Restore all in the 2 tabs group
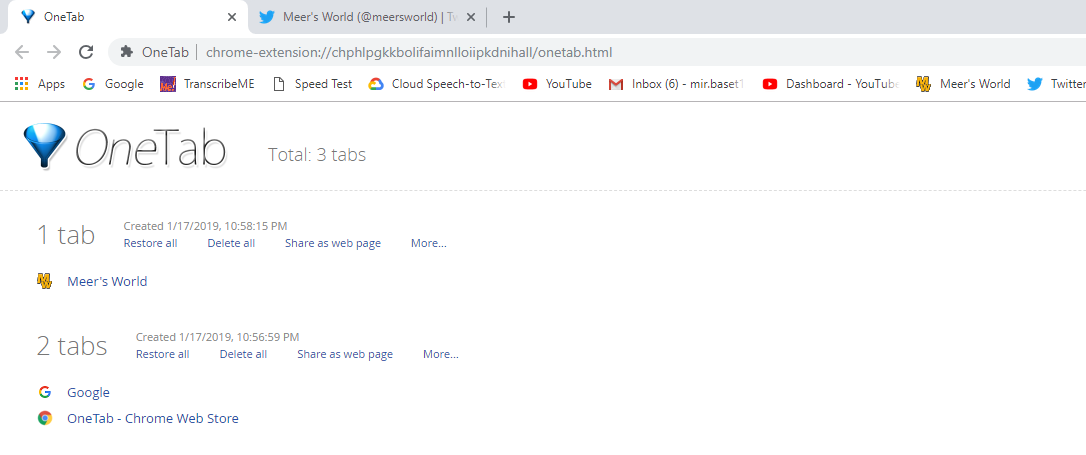The height and width of the screenshot is (455, 1086). tap(162, 354)
